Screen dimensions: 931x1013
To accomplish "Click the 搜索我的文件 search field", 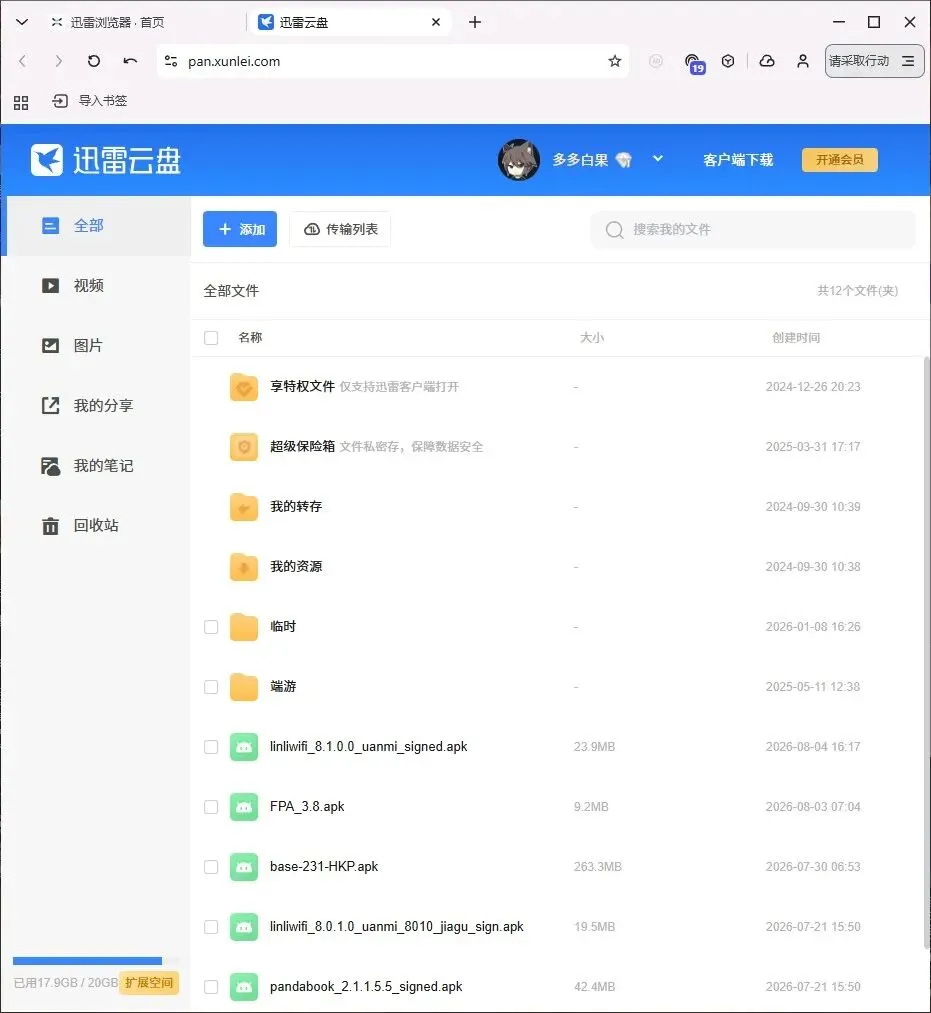I will click(753, 229).
